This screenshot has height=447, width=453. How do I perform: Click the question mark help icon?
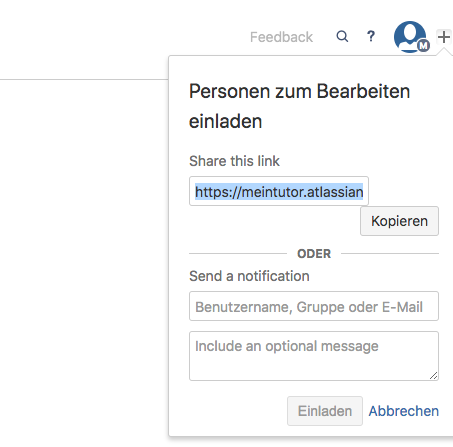(371, 36)
